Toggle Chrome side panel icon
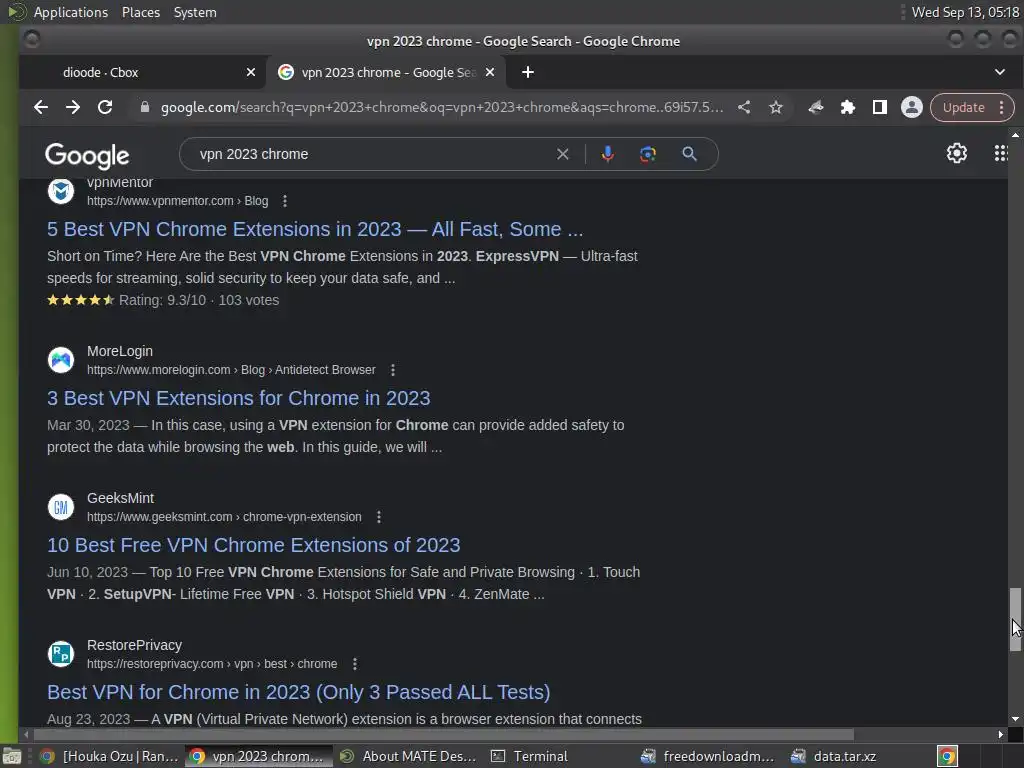Image resolution: width=1024 pixels, height=768 pixels. point(880,108)
